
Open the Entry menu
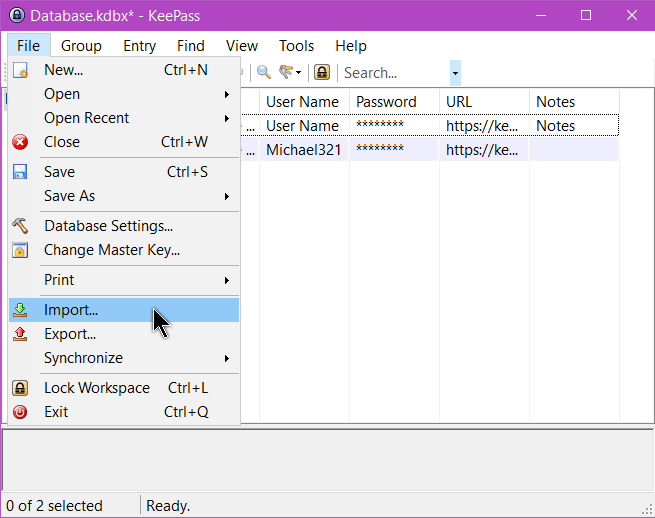click(140, 46)
